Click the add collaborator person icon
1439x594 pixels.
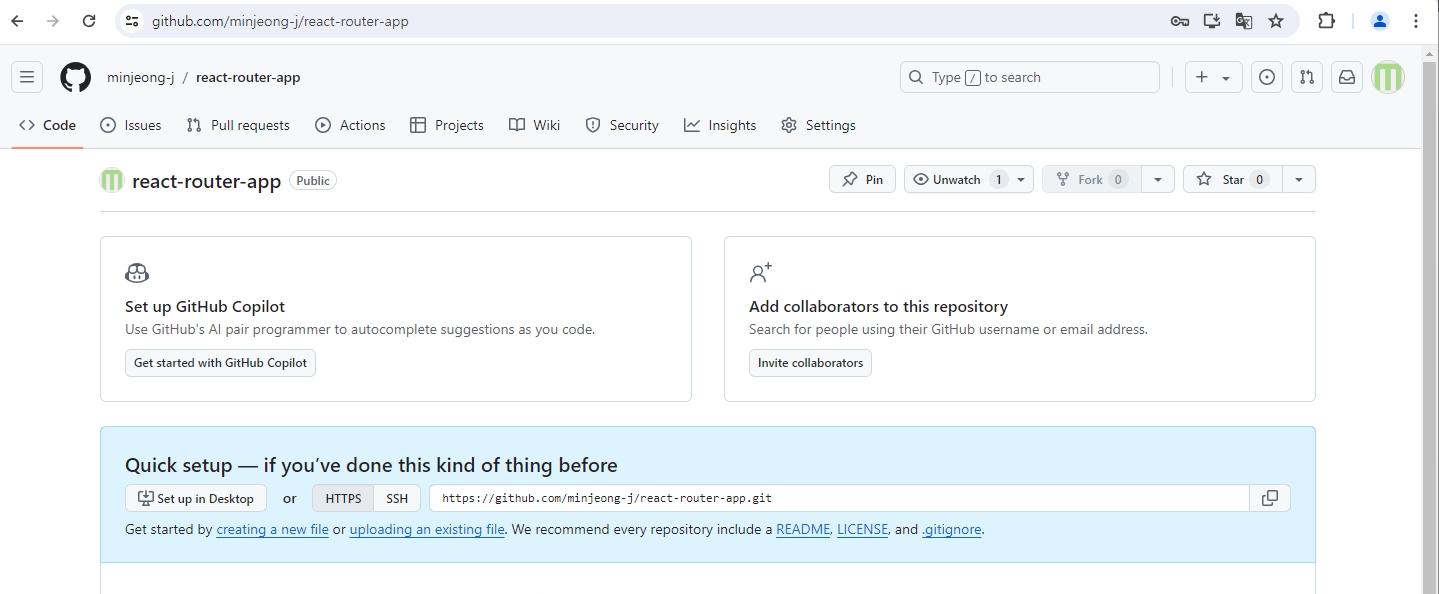click(761, 273)
